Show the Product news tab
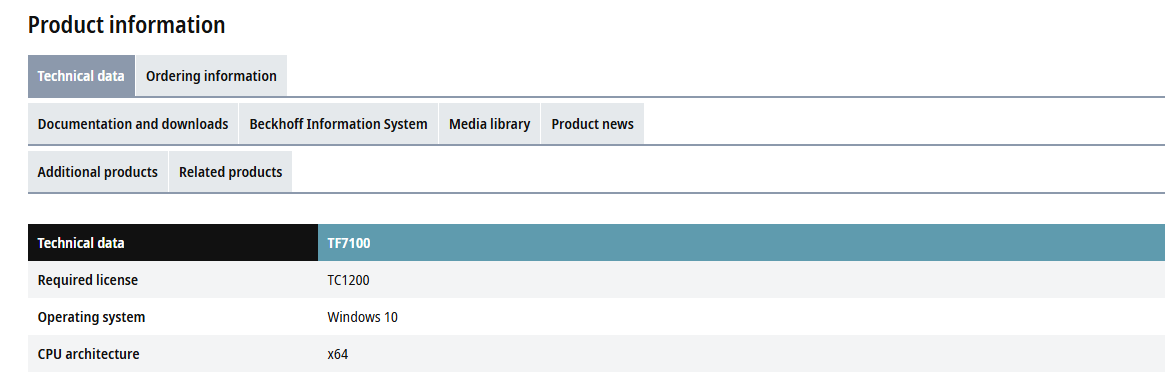Viewport: 1165px width, 372px height. click(592, 124)
